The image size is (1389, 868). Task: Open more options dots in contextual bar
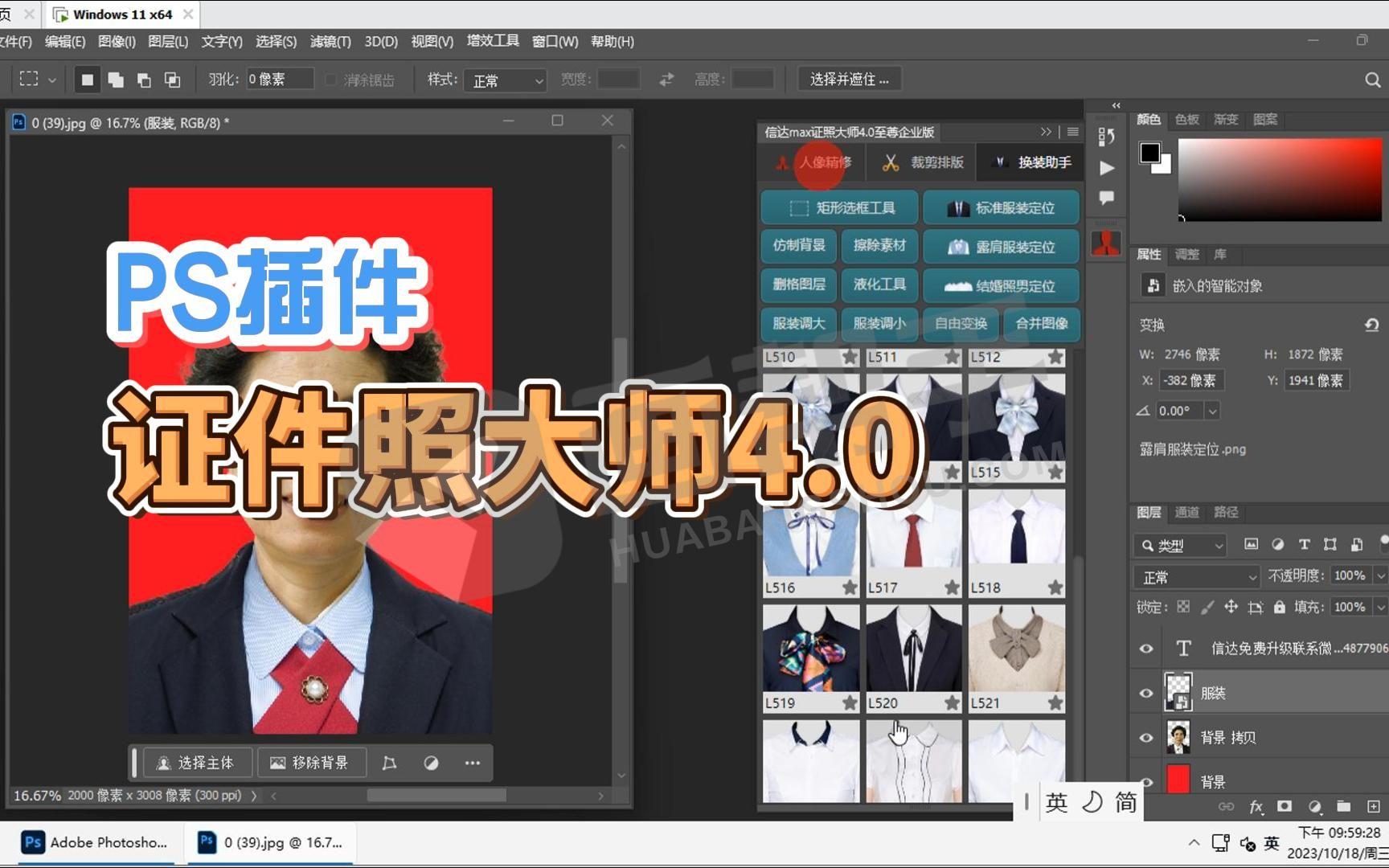pyautogui.click(x=473, y=763)
